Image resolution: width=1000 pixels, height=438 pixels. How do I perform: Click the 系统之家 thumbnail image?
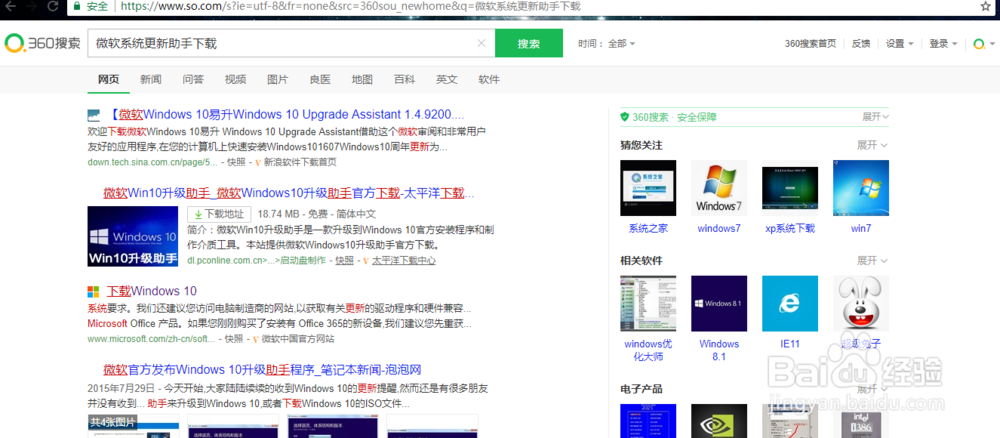(x=648, y=188)
